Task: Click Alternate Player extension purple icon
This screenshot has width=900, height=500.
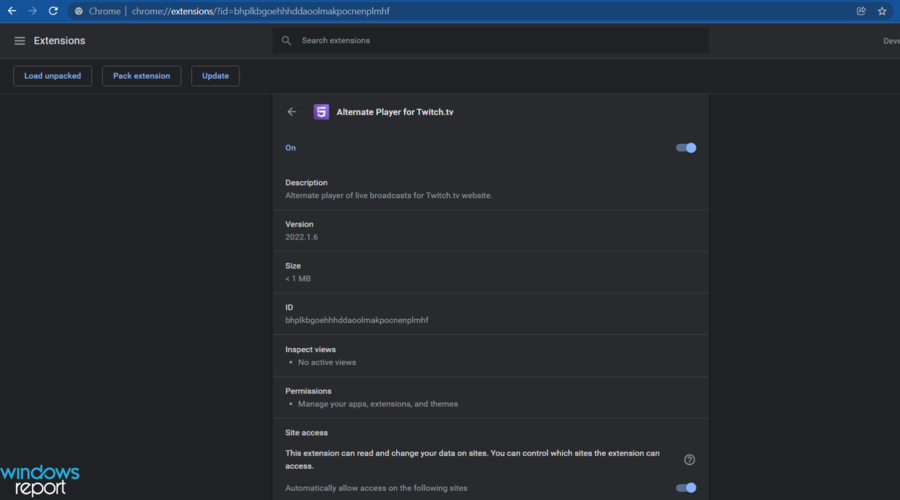Action: click(321, 112)
